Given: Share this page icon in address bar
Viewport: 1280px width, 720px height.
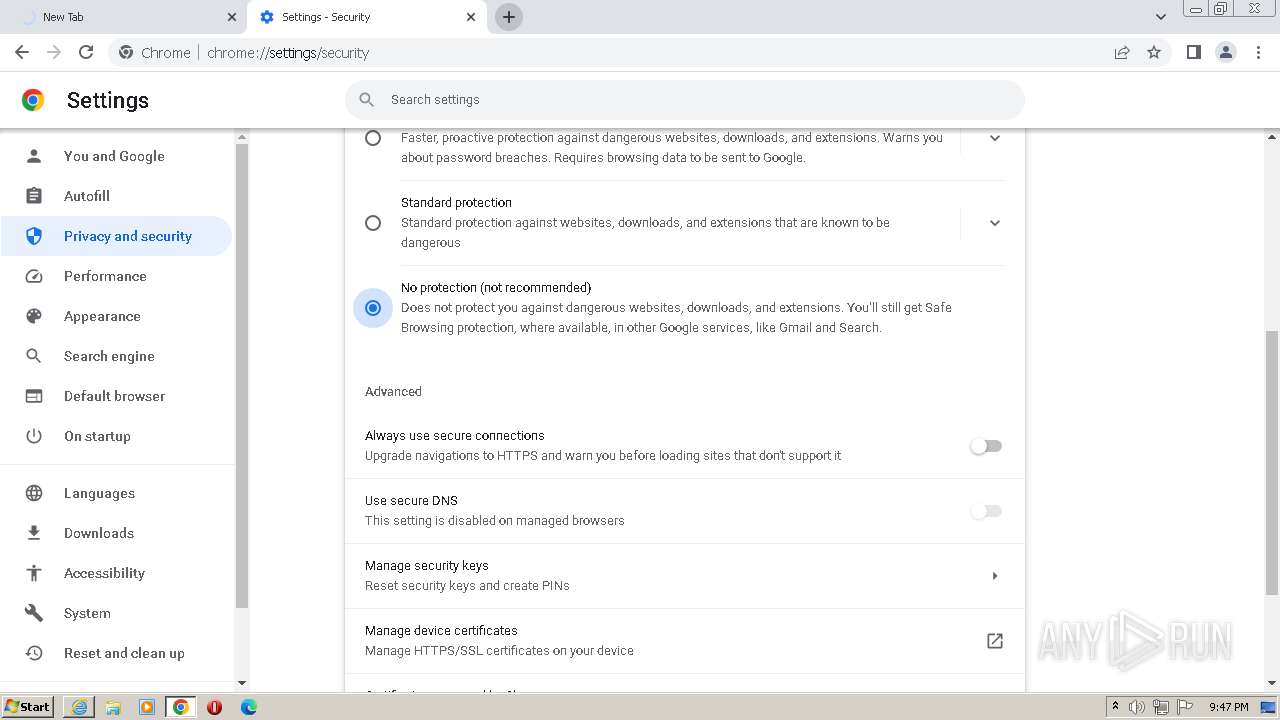Looking at the screenshot, I should click(1122, 52).
